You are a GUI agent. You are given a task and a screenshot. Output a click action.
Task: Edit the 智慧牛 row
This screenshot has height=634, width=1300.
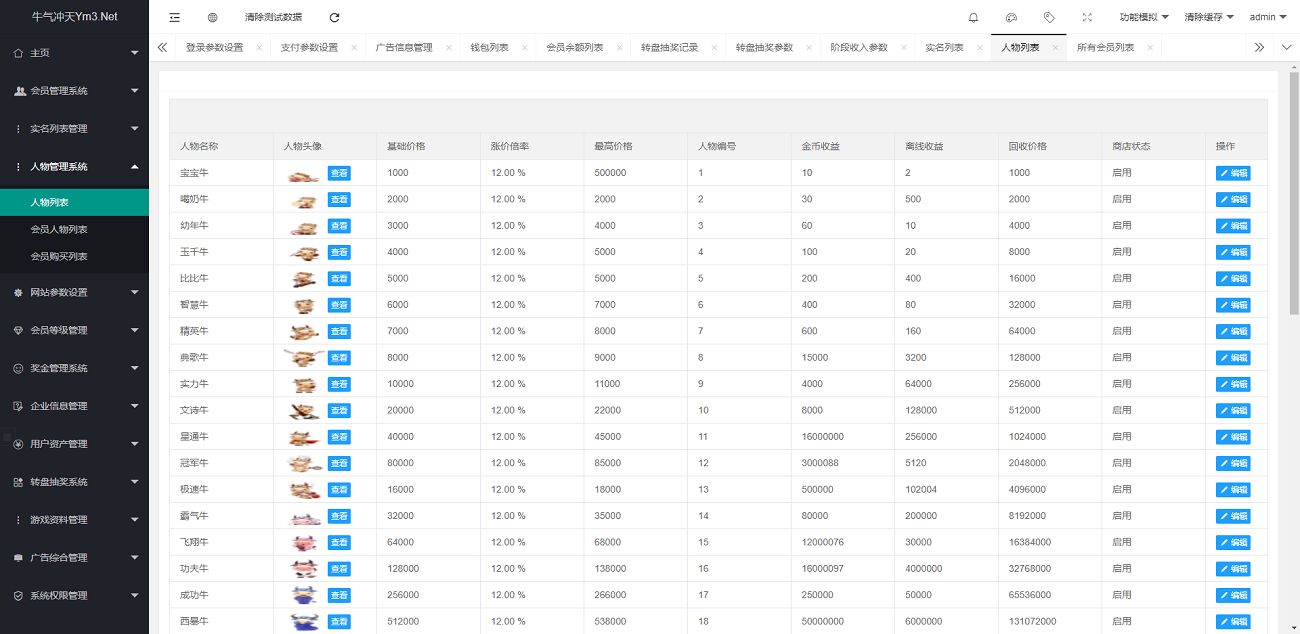coord(1233,305)
